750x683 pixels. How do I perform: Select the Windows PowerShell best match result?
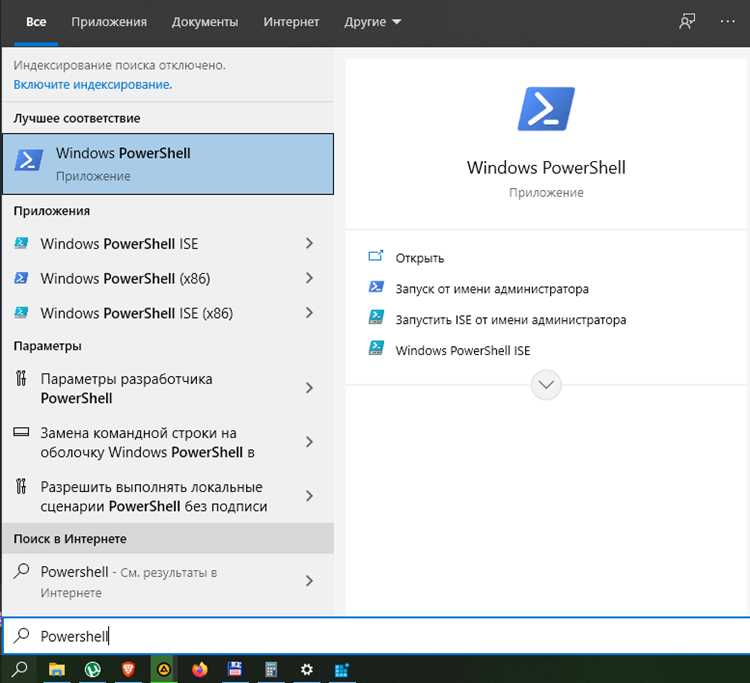coord(168,164)
